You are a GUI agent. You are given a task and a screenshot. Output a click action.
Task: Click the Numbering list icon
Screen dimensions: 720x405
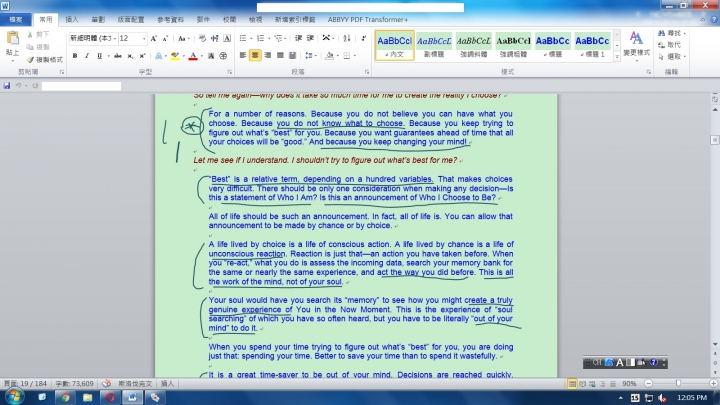click(x=260, y=39)
